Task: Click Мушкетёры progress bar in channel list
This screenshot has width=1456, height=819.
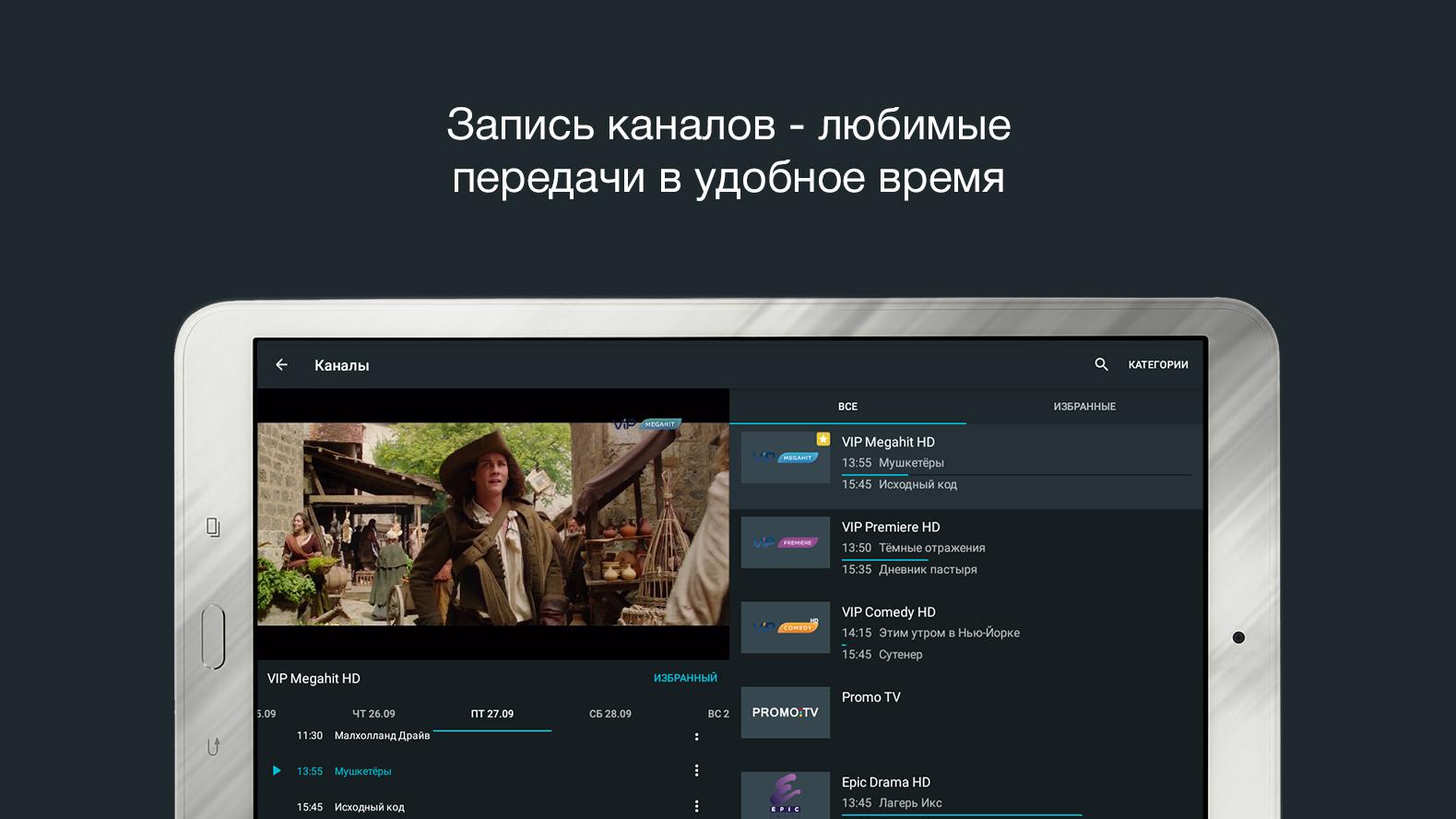Action: (1016, 475)
